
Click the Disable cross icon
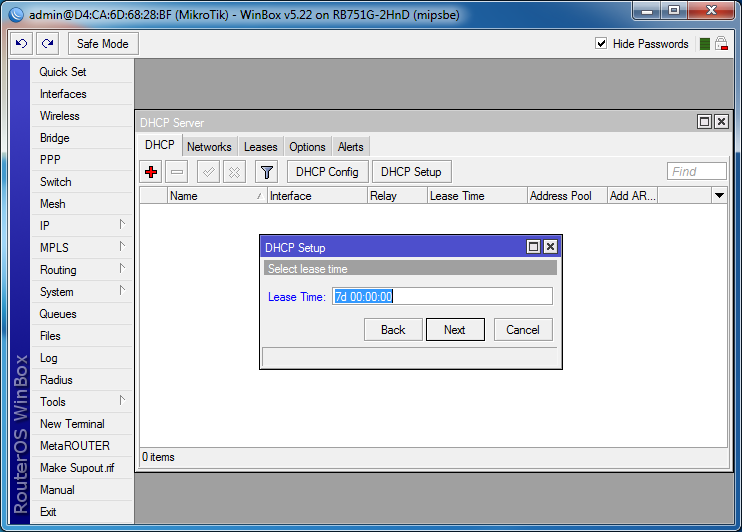[x=234, y=172]
